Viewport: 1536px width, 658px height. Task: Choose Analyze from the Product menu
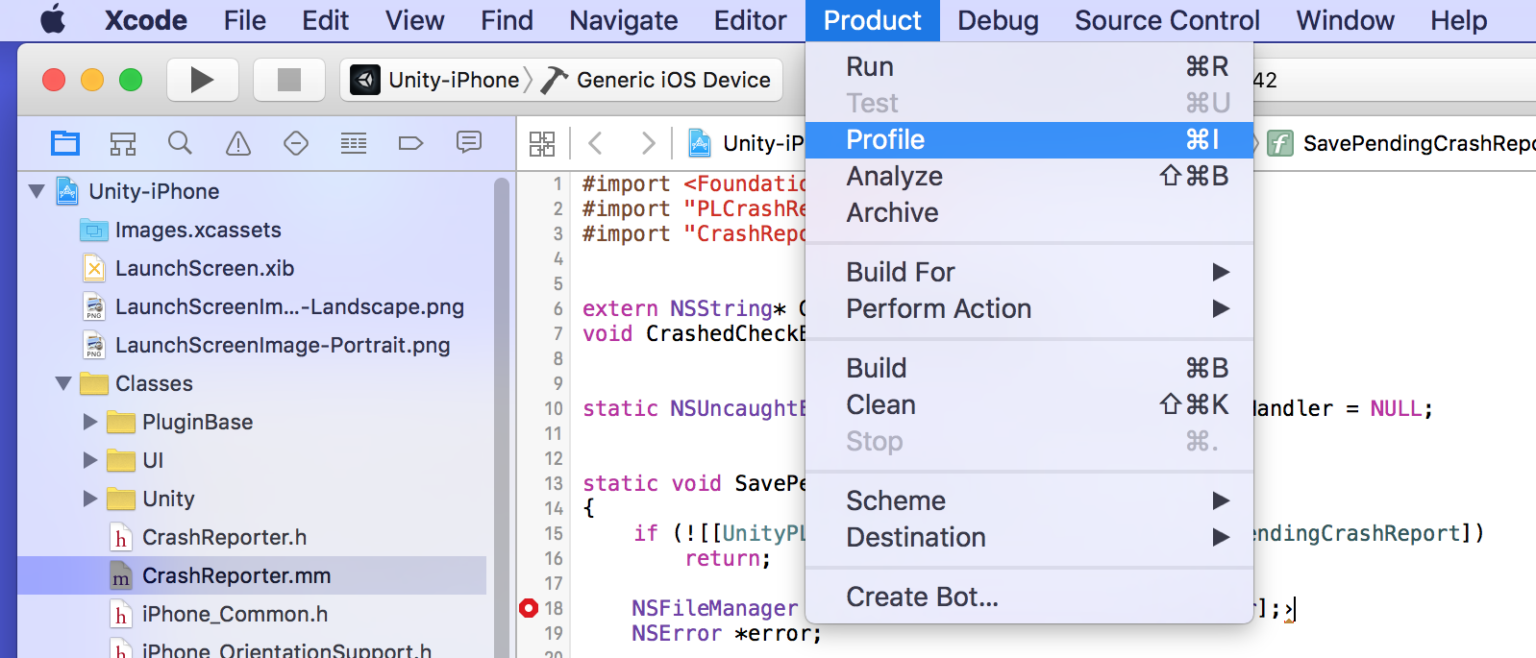coord(1029,176)
